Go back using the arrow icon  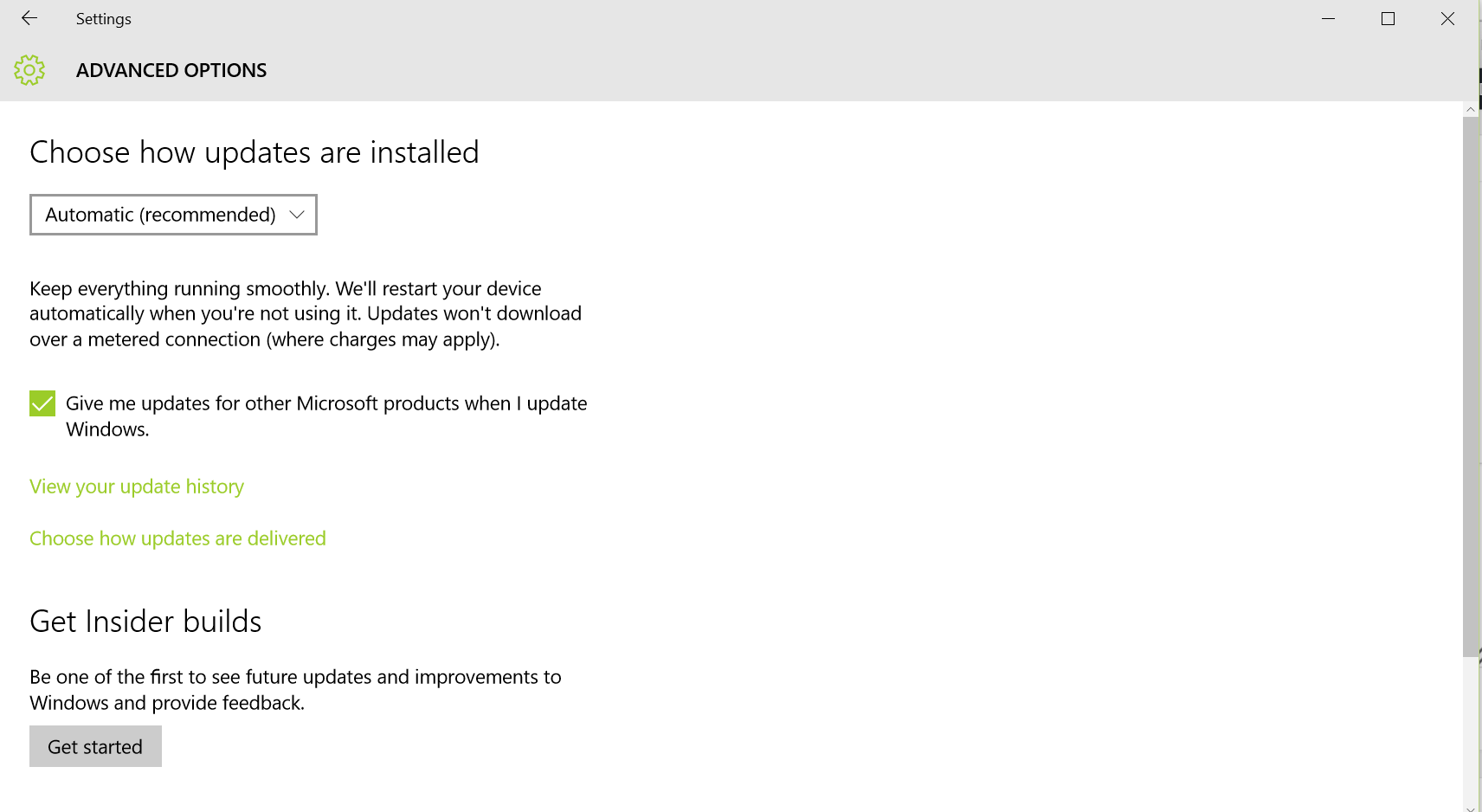coord(29,18)
